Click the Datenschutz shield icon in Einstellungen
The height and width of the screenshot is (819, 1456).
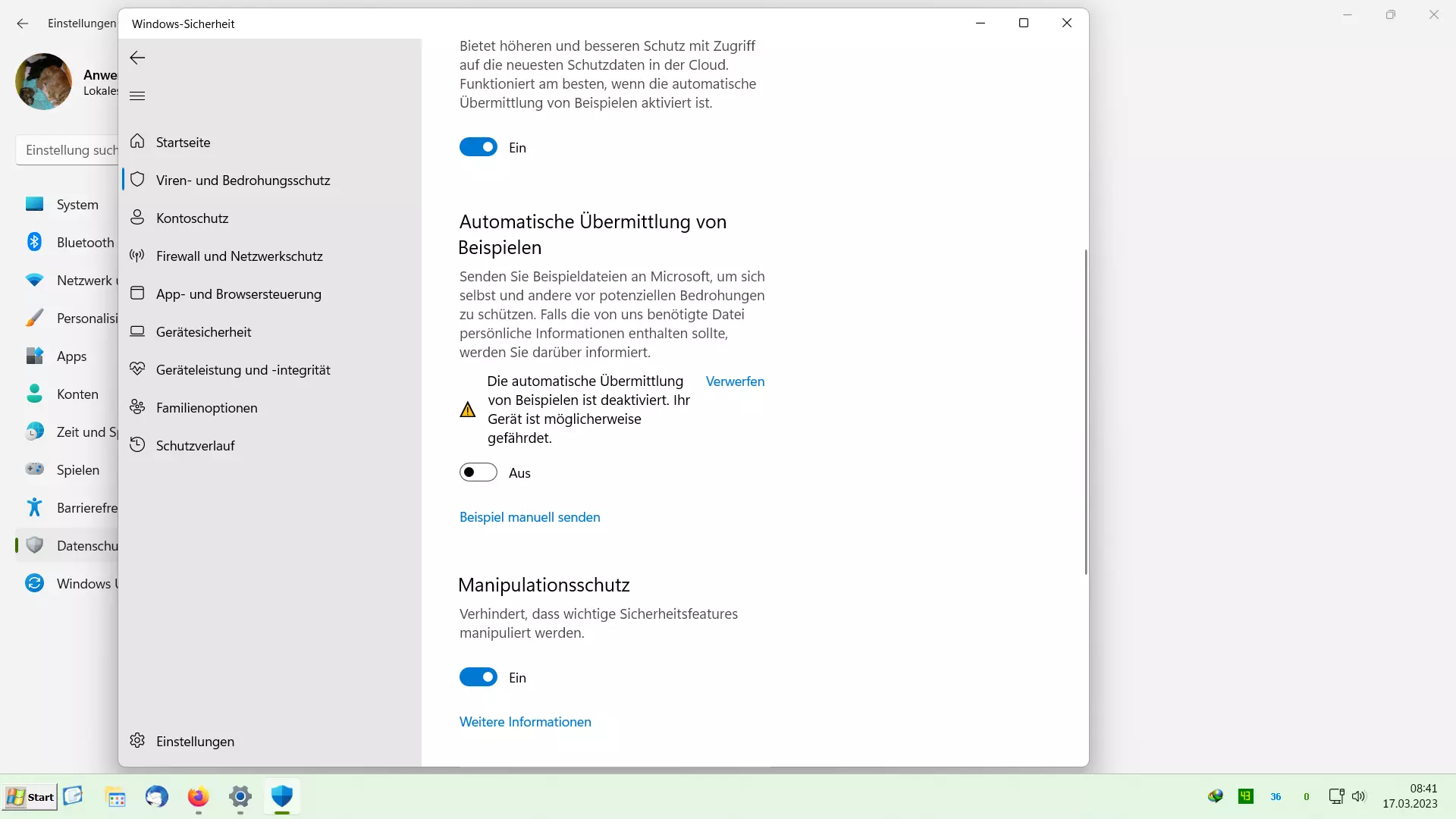34,545
